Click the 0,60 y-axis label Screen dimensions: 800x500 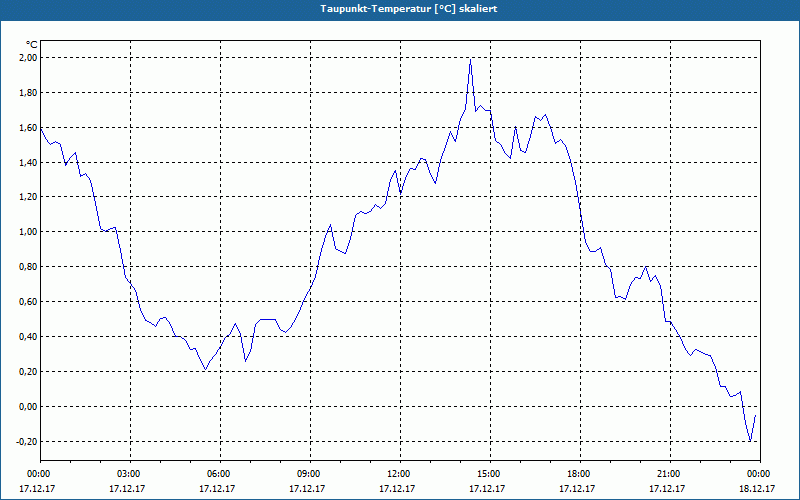28,302
